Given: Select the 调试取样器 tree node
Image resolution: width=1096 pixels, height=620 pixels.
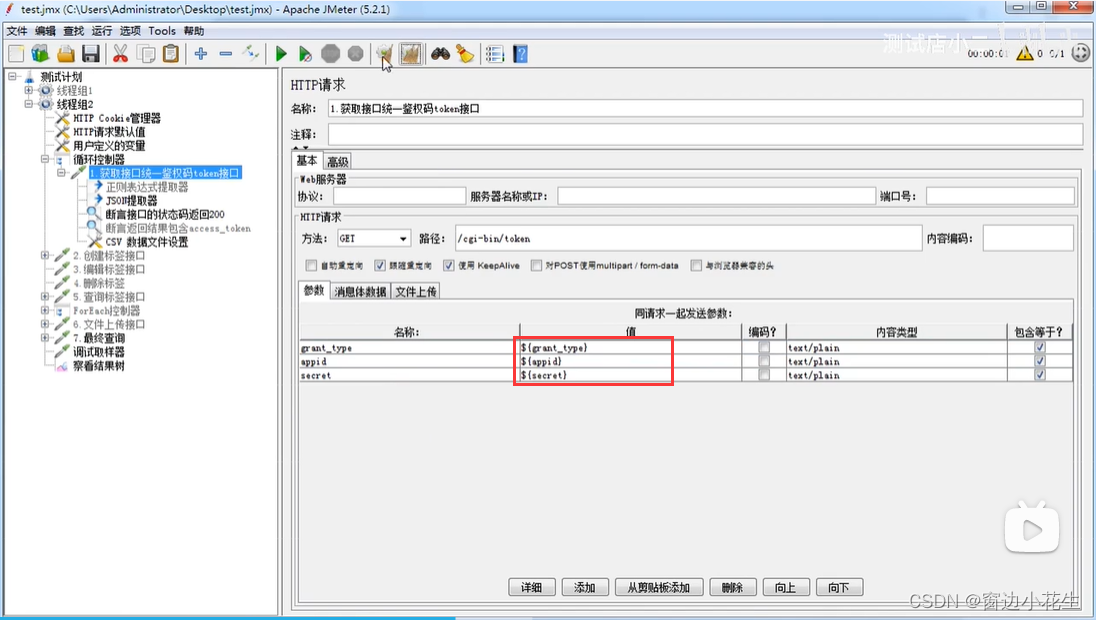Looking at the screenshot, I should pos(99,352).
